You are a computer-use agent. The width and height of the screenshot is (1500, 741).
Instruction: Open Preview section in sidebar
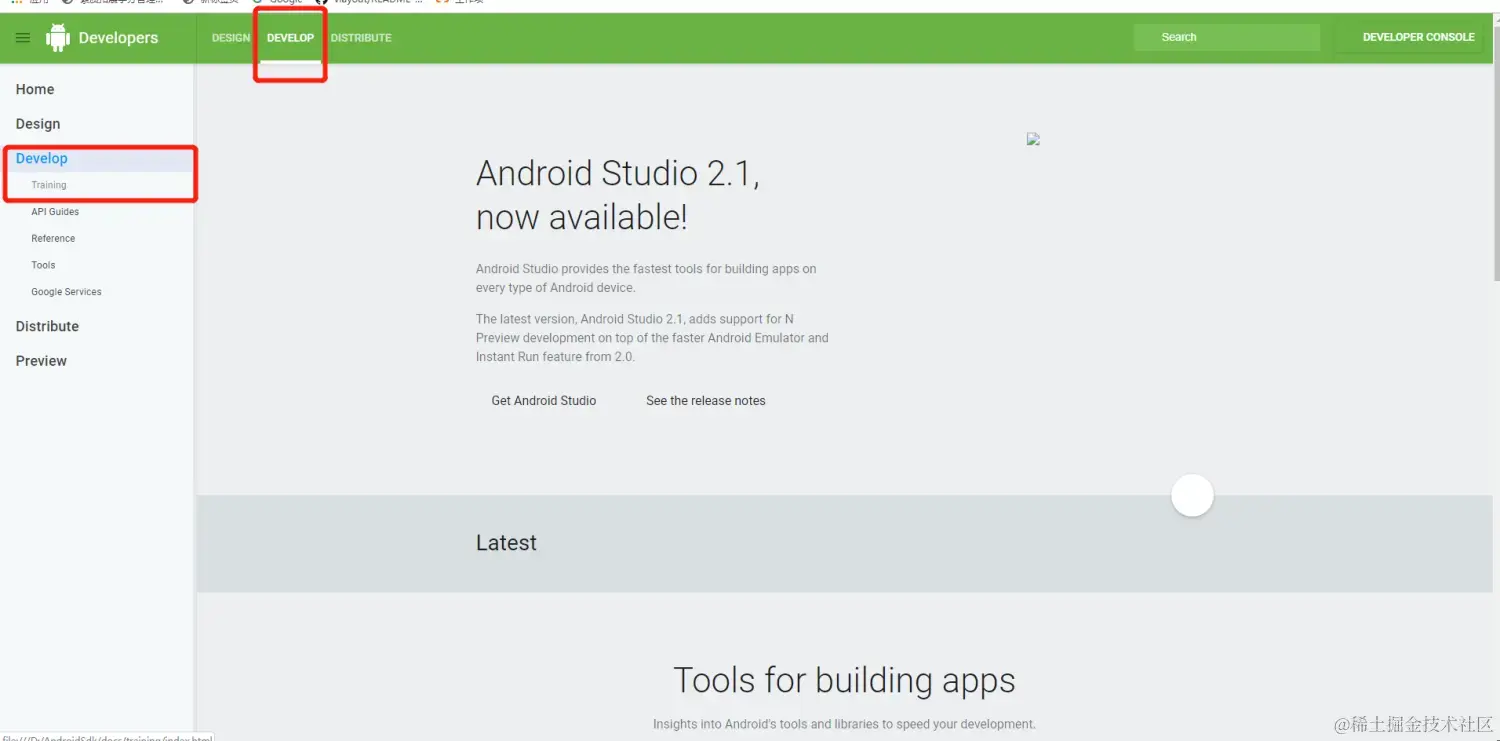point(41,361)
